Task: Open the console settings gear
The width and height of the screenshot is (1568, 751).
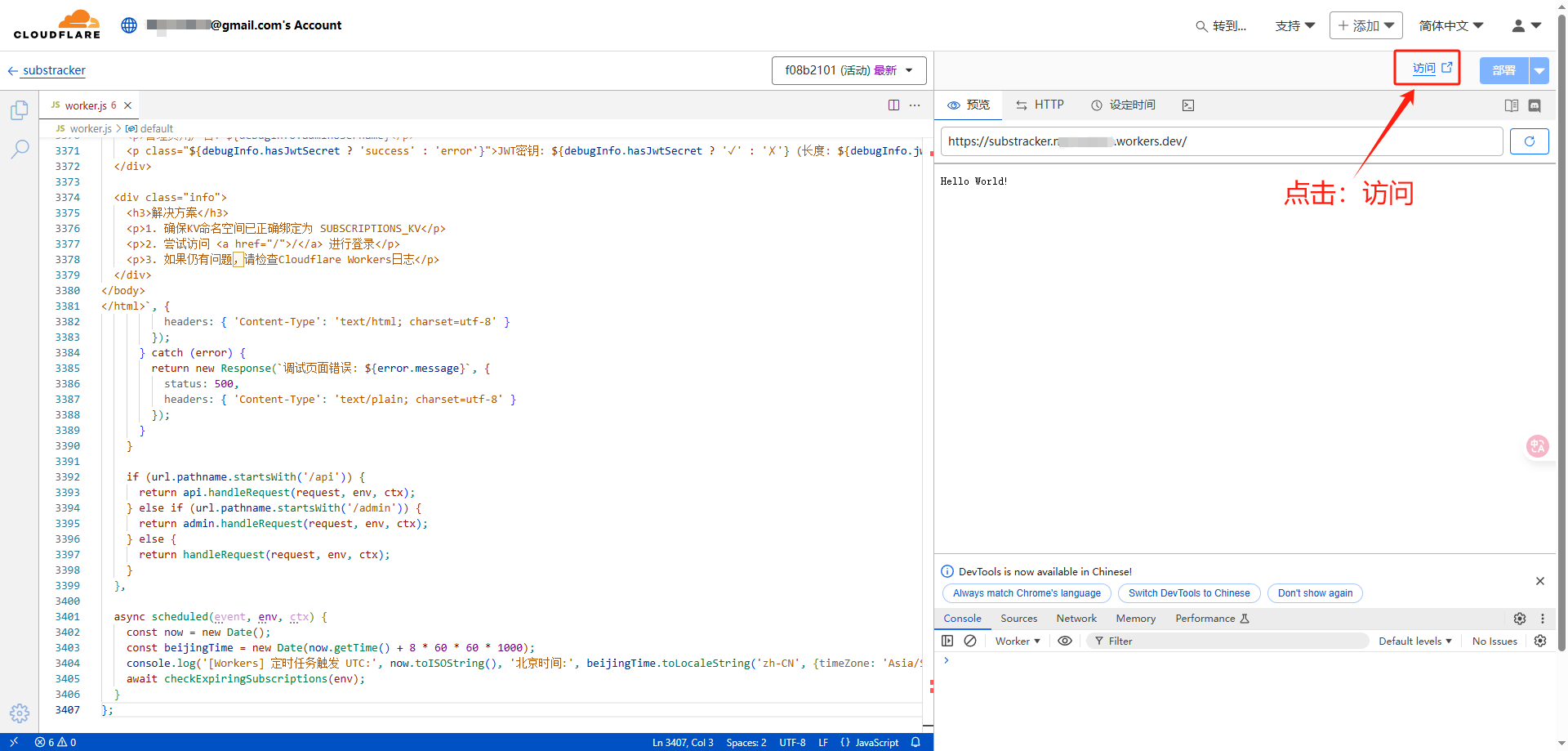Action: [1540, 641]
